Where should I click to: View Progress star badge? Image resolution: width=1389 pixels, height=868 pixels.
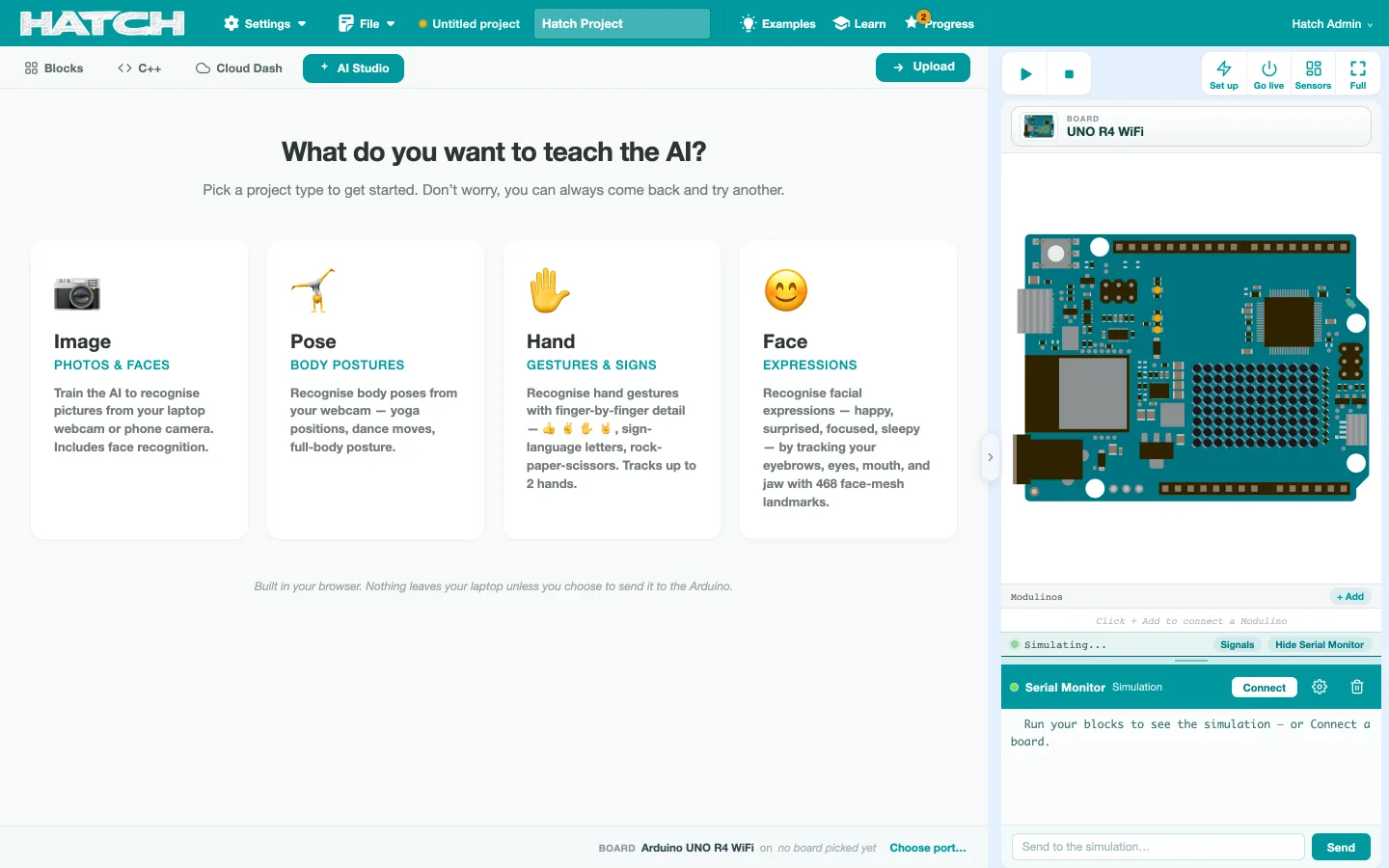[x=940, y=23]
